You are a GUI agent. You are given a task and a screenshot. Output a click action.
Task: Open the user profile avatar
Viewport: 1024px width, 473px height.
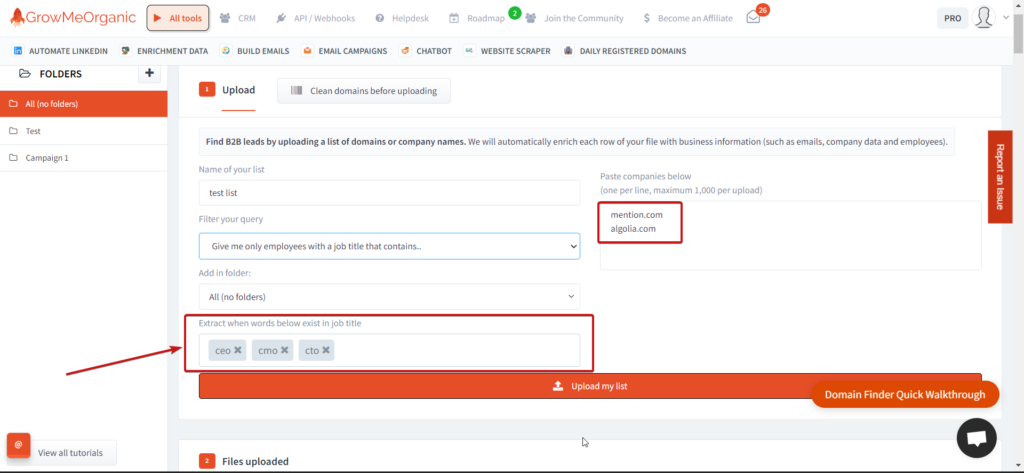tap(983, 18)
